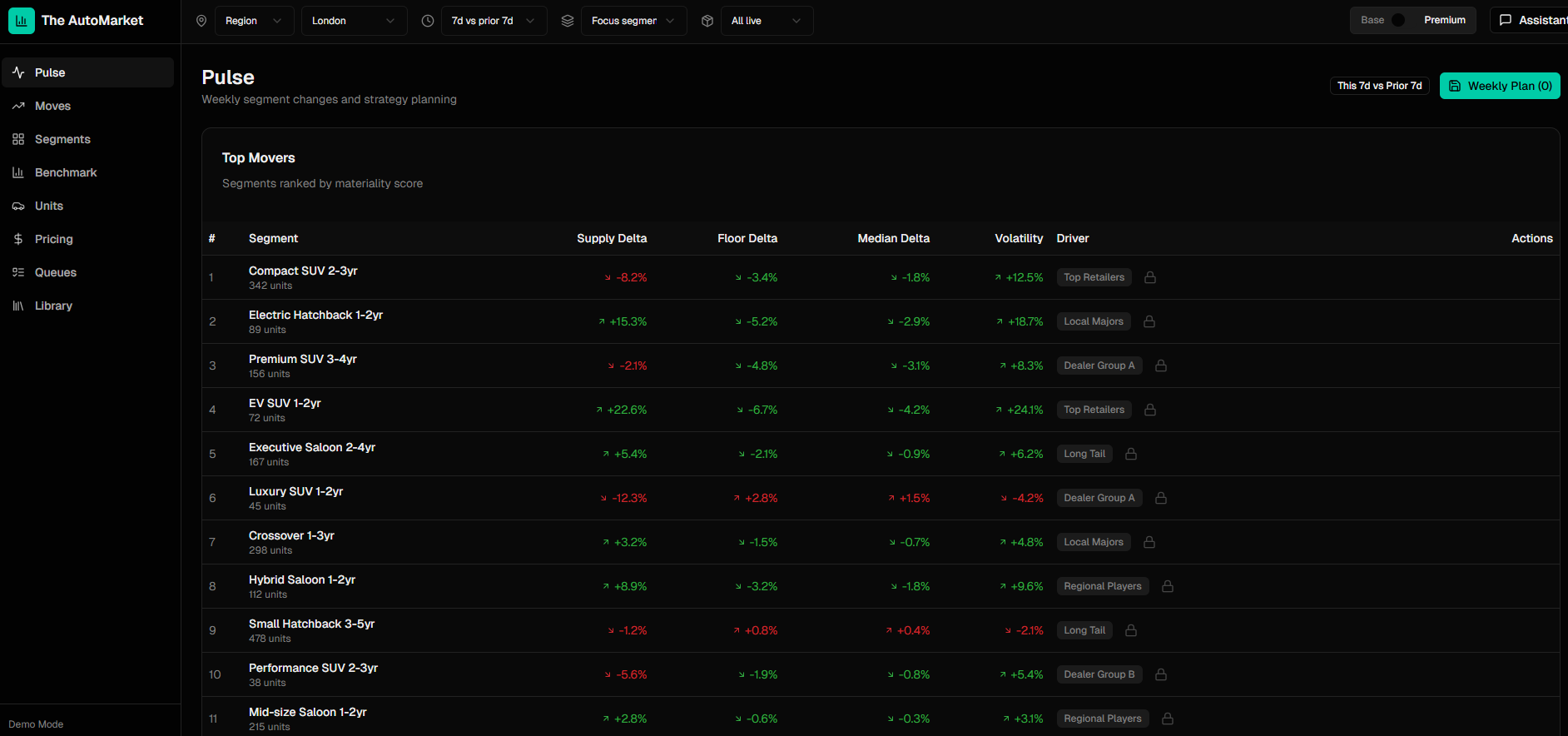Click the Median Delta column header
Screen dimensions: 1568x736
[x=894, y=238]
